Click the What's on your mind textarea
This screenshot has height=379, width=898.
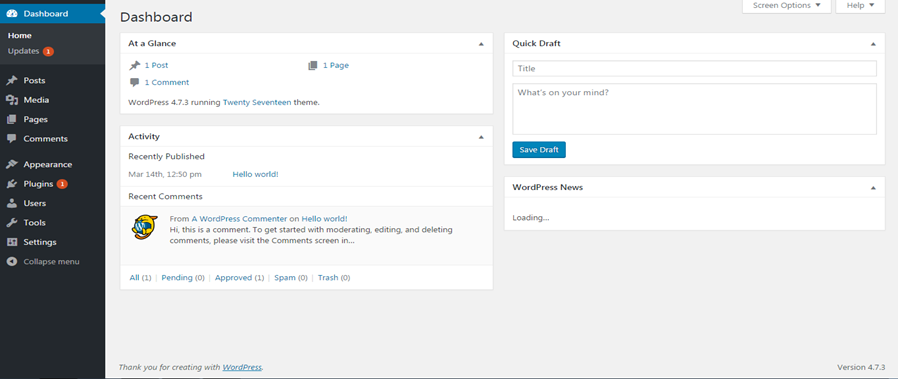[694, 109]
